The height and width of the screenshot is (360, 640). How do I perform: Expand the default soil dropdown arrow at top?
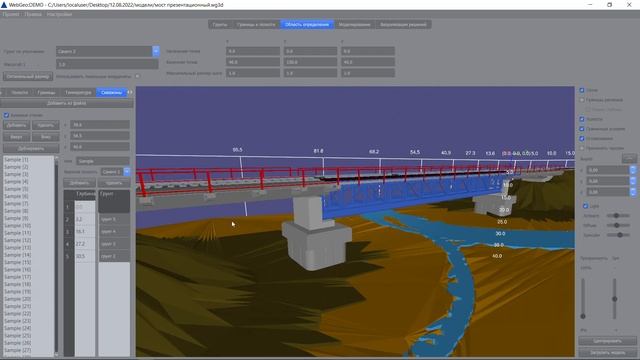click(156, 51)
